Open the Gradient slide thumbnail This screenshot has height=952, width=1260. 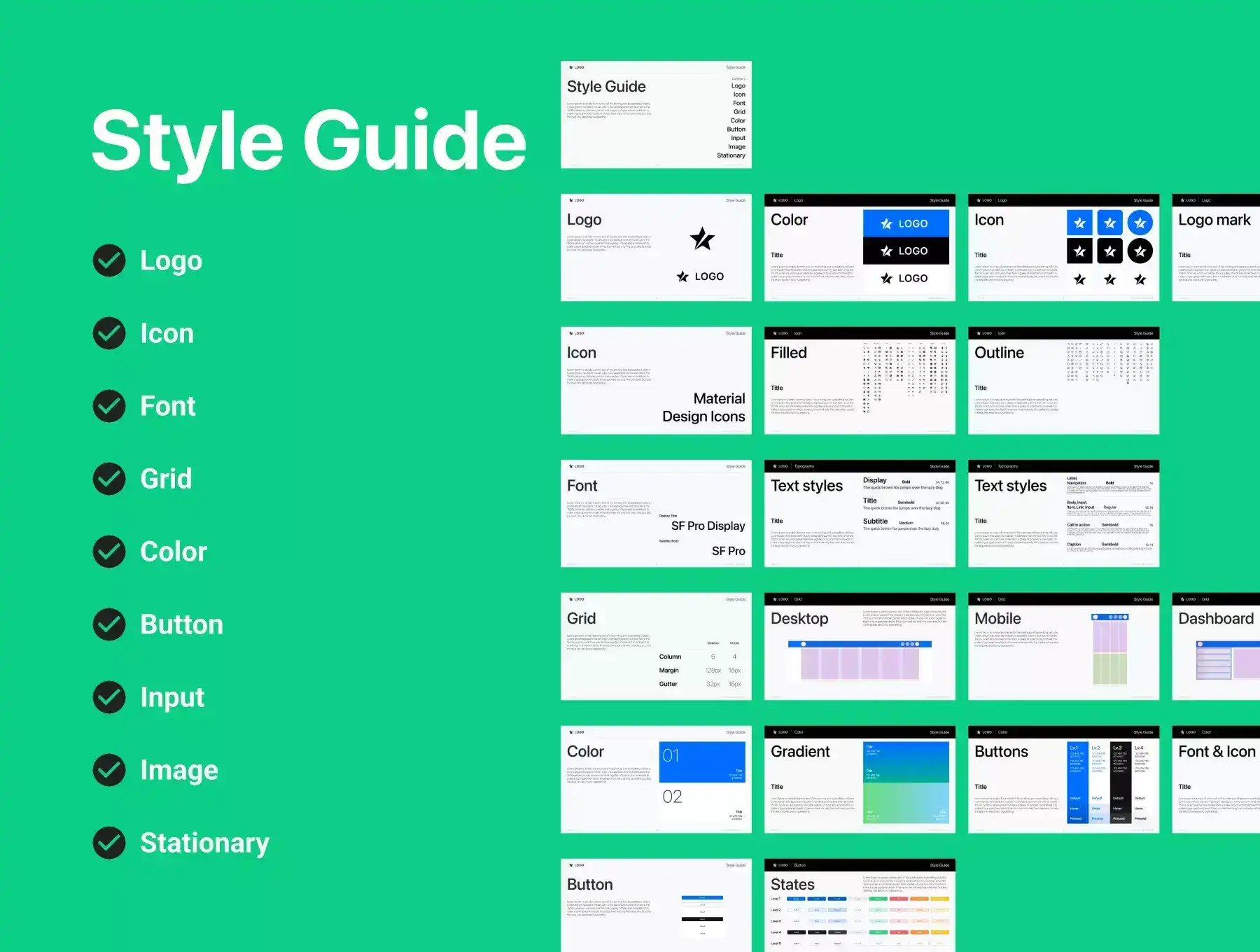pos(860,779)
